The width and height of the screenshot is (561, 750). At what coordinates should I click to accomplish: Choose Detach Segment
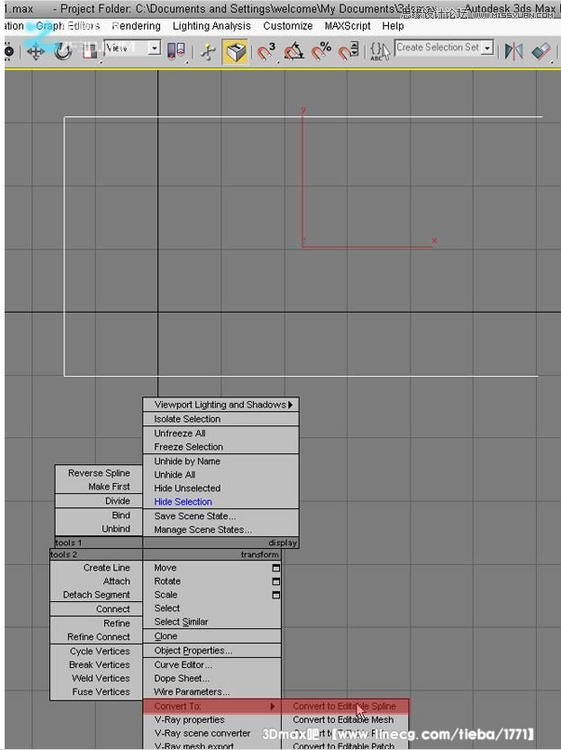tap(96, 595)
